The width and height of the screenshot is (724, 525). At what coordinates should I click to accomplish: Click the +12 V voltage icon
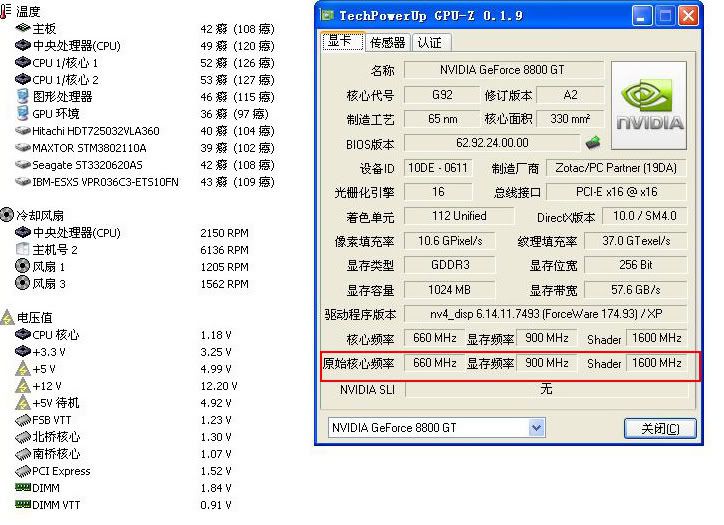(x=23, y=386)
